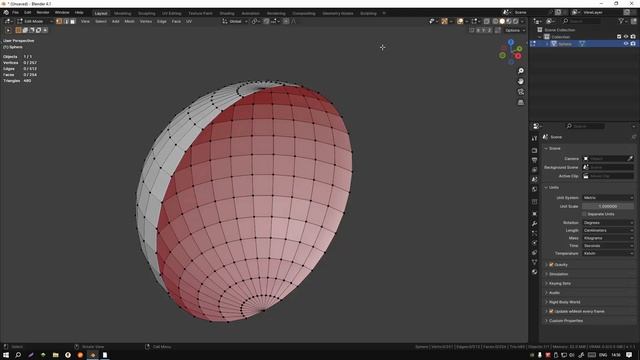This screenshot has width=640, height=360.
Task: Open the Render menu
Action: click(42, 13)
